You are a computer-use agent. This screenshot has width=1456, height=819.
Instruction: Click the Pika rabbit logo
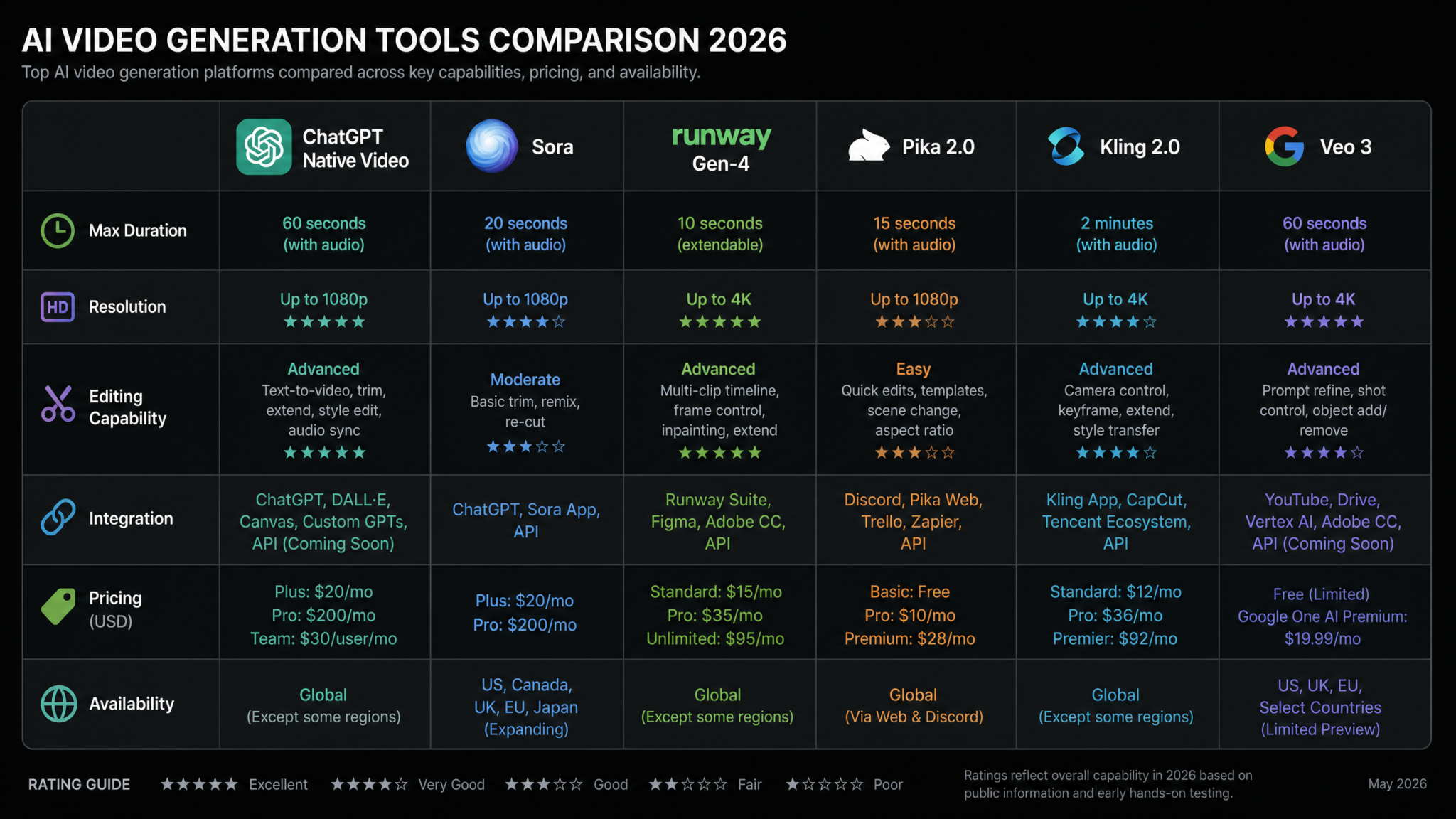click(869, 146)
